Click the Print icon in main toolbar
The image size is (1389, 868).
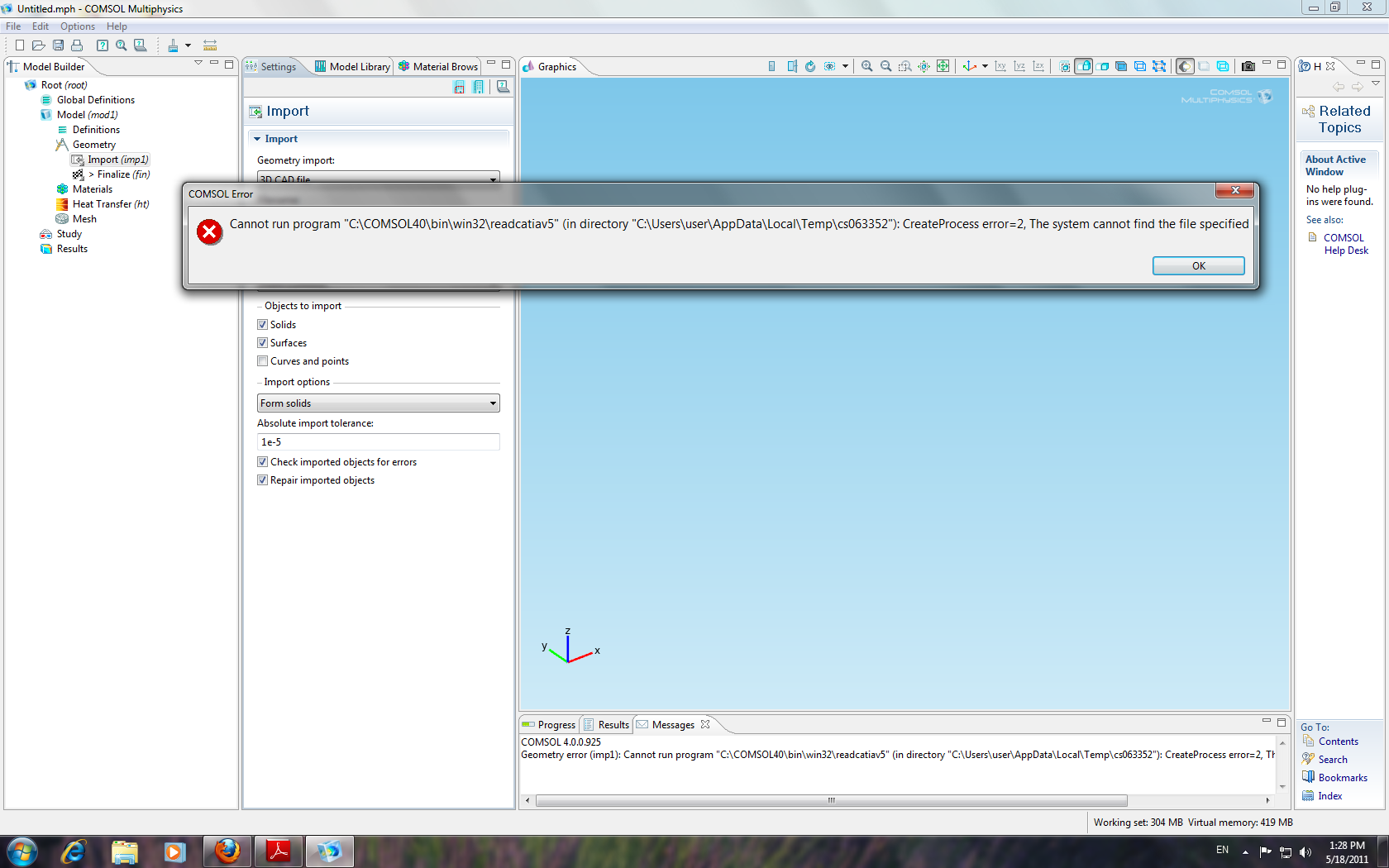click(x=77, y=45)
